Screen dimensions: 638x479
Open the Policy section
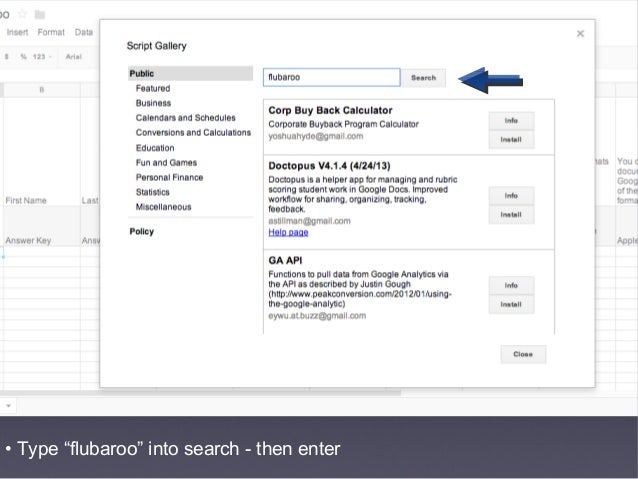click(x=142, y=231)
